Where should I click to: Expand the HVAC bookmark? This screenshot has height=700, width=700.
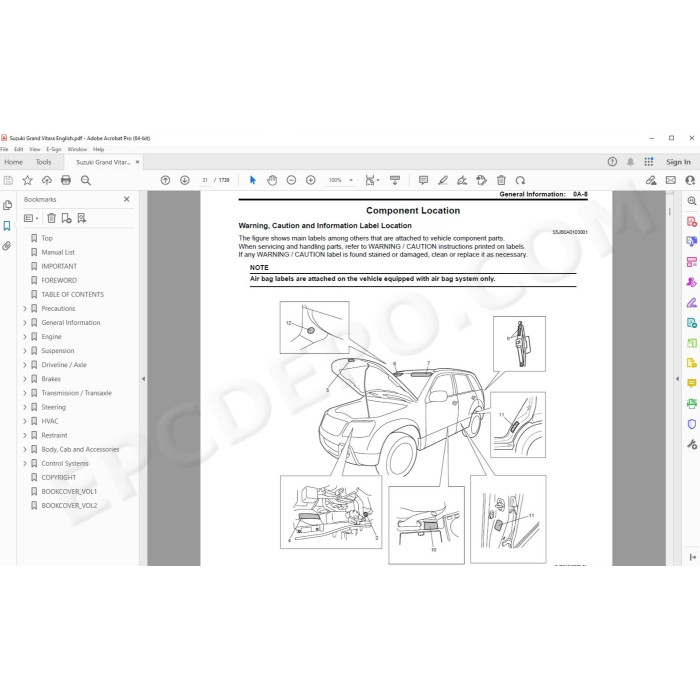tap(25, 421)
